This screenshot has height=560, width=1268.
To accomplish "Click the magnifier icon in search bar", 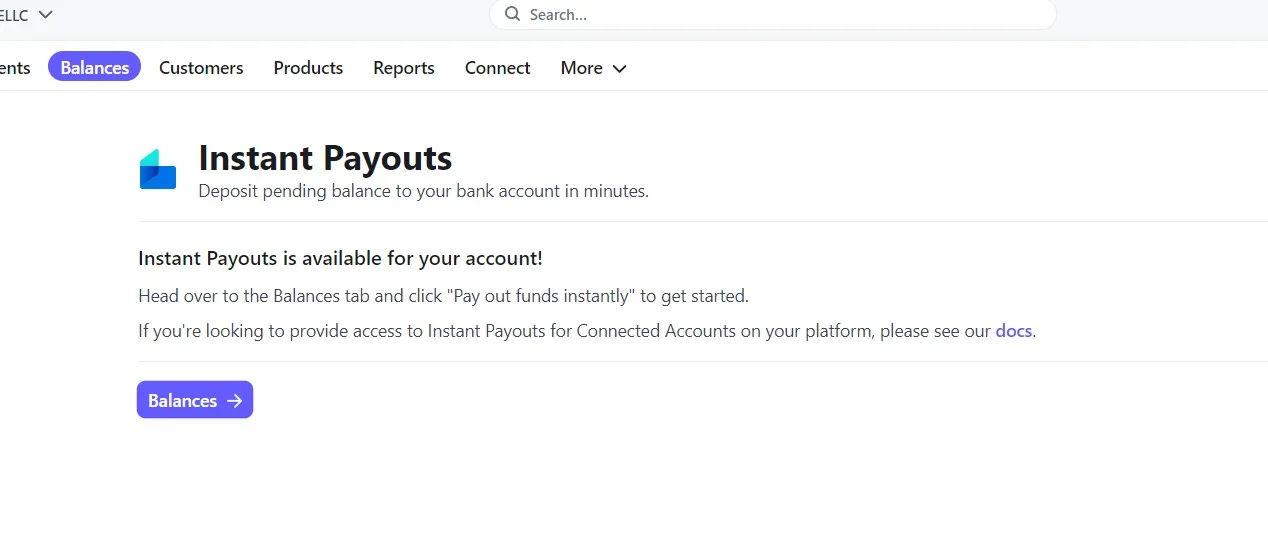I will (x=513, y=14).
